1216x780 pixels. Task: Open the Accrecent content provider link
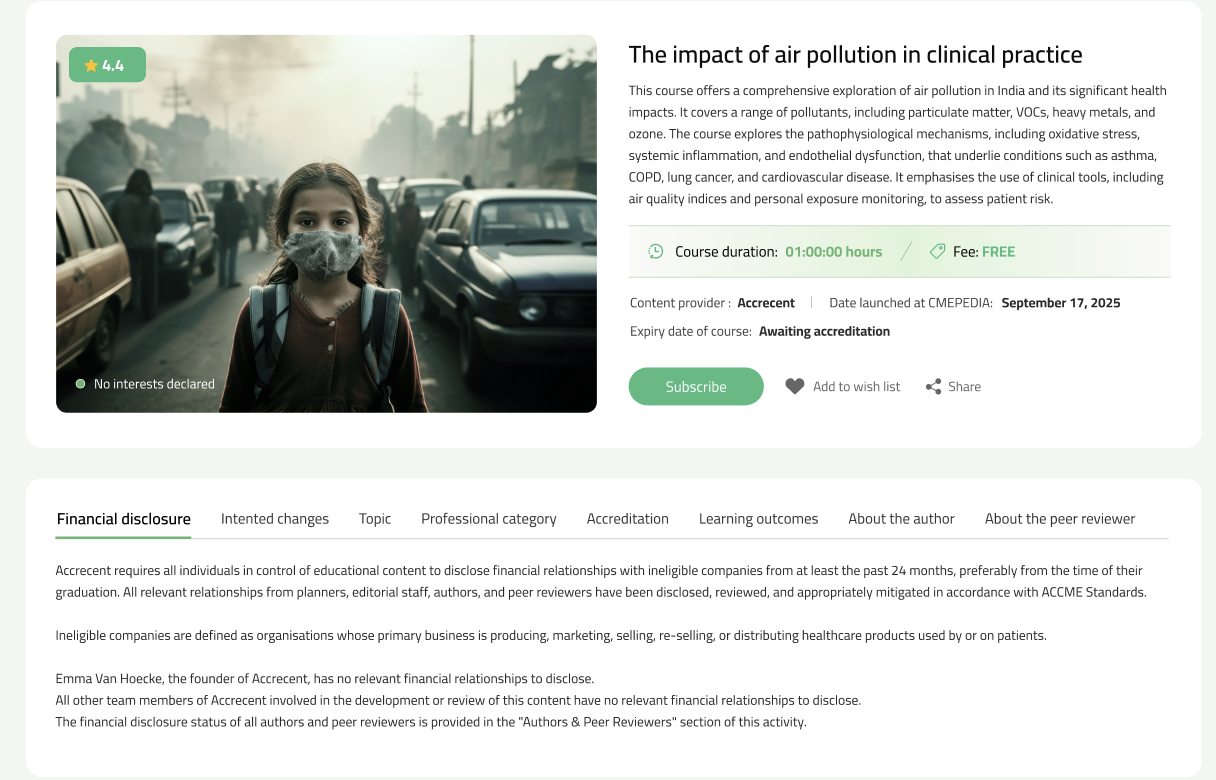point(766,303)
